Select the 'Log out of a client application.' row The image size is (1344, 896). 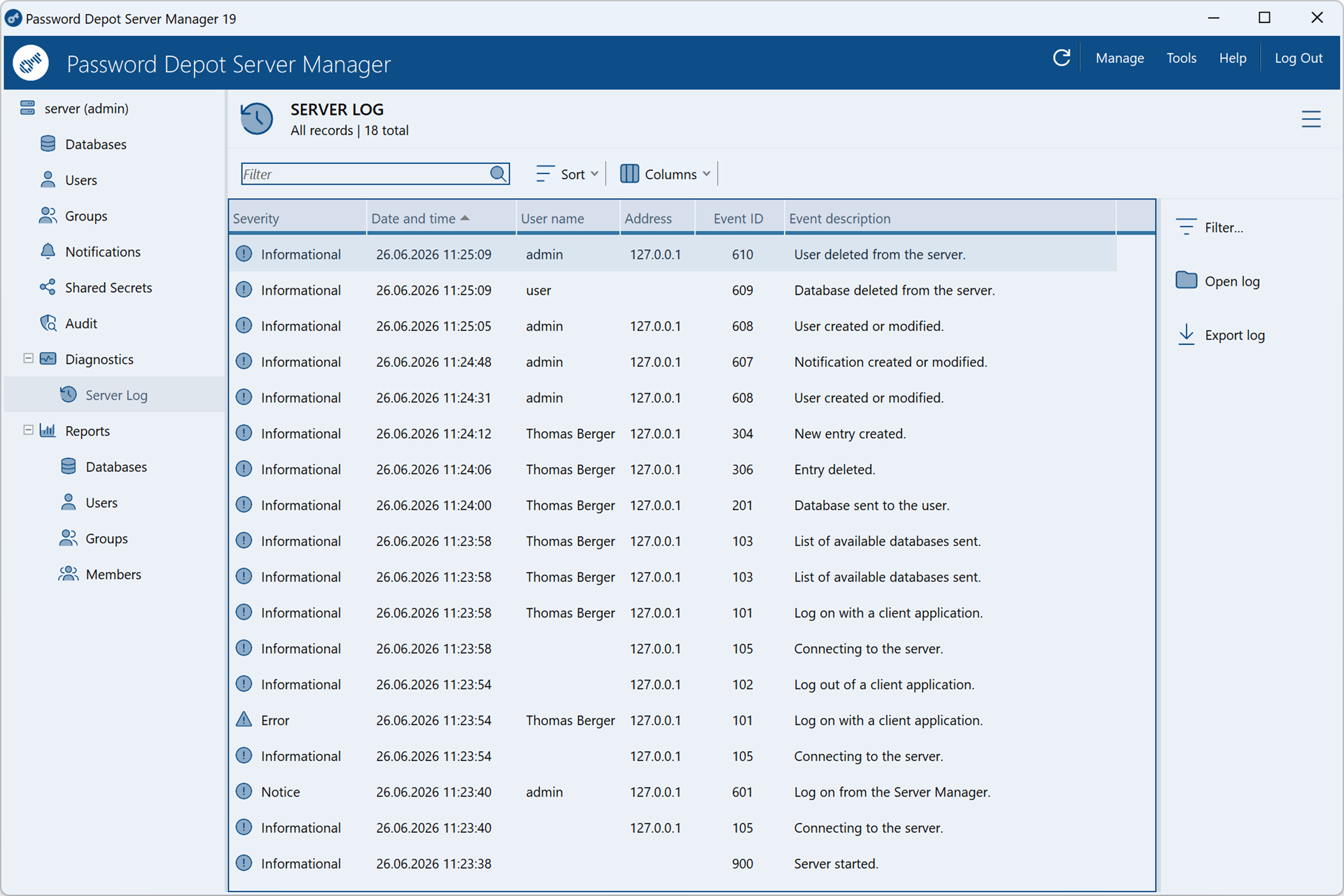[673, 684]
